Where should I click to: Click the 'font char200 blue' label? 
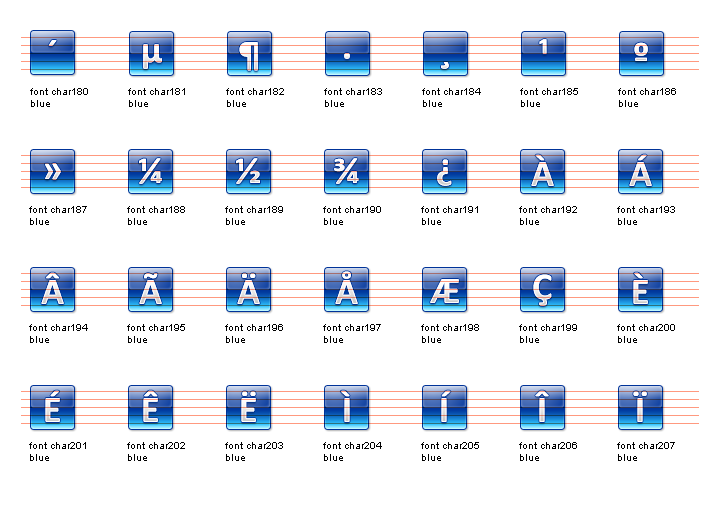646,333
